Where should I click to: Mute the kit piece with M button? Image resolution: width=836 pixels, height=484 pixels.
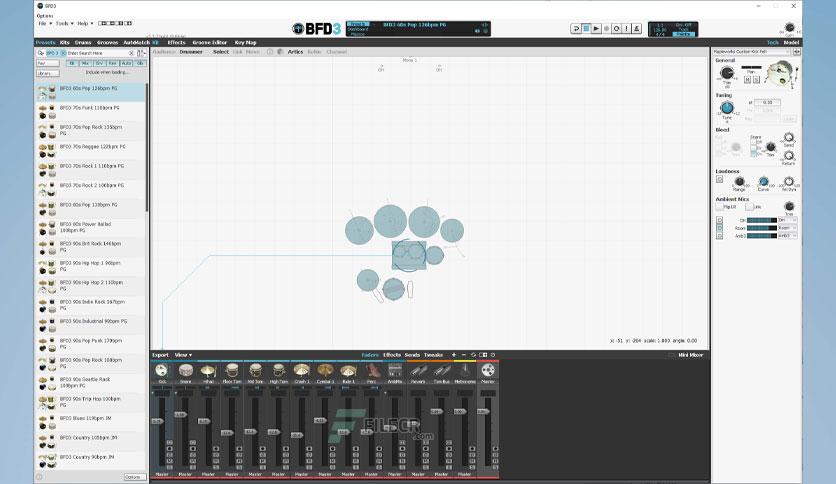point(747,79)
